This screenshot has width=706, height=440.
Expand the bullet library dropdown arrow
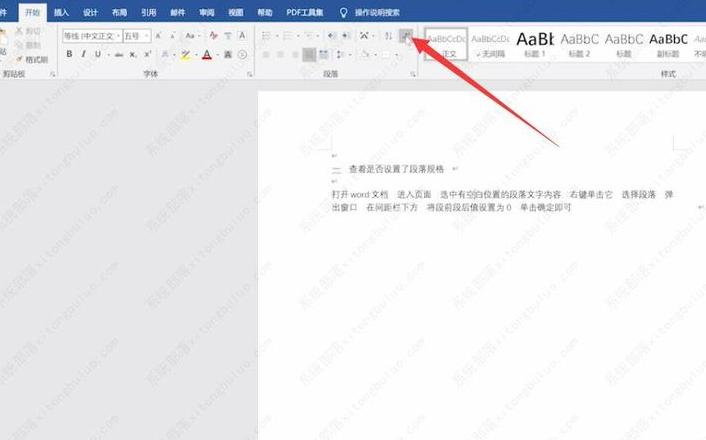click(277, 36)
